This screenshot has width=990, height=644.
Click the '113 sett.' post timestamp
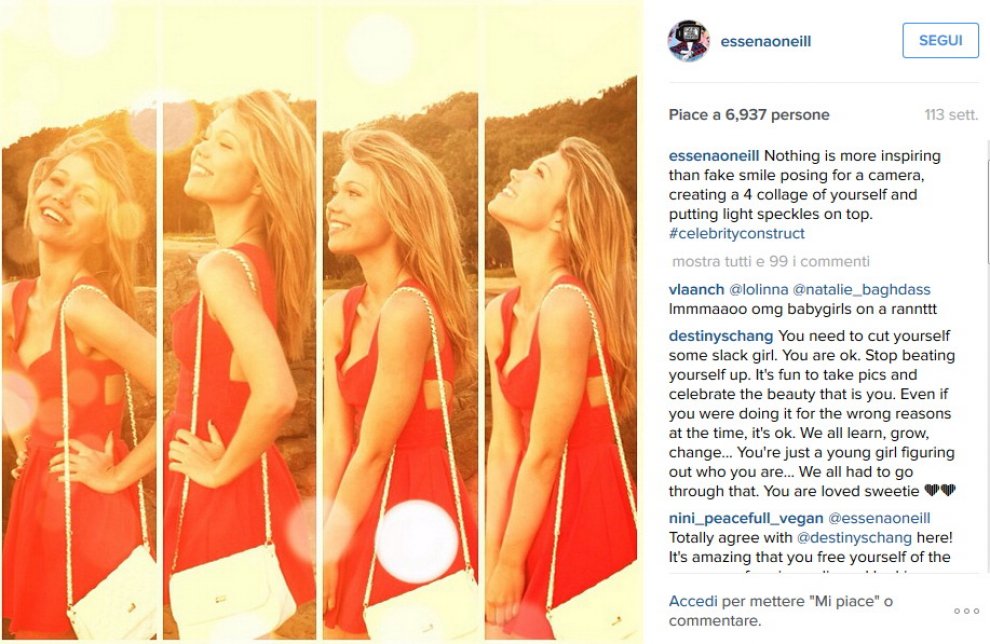[x=951, y=115]
